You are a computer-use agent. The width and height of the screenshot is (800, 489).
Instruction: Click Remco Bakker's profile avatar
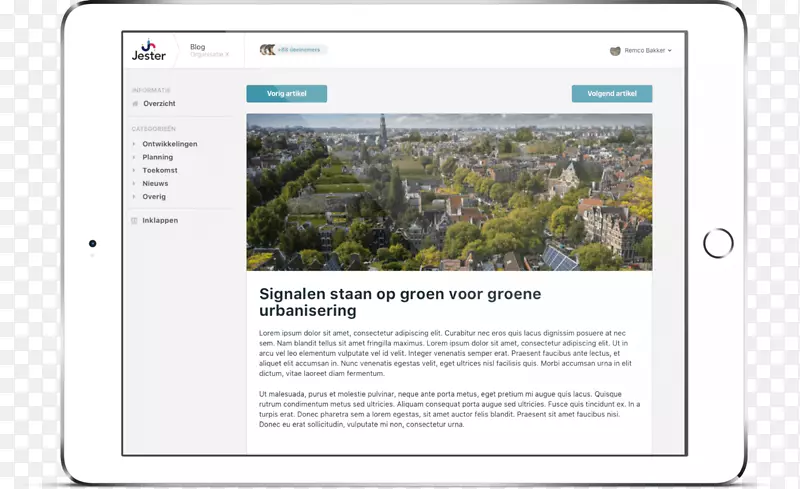[615, 50]
